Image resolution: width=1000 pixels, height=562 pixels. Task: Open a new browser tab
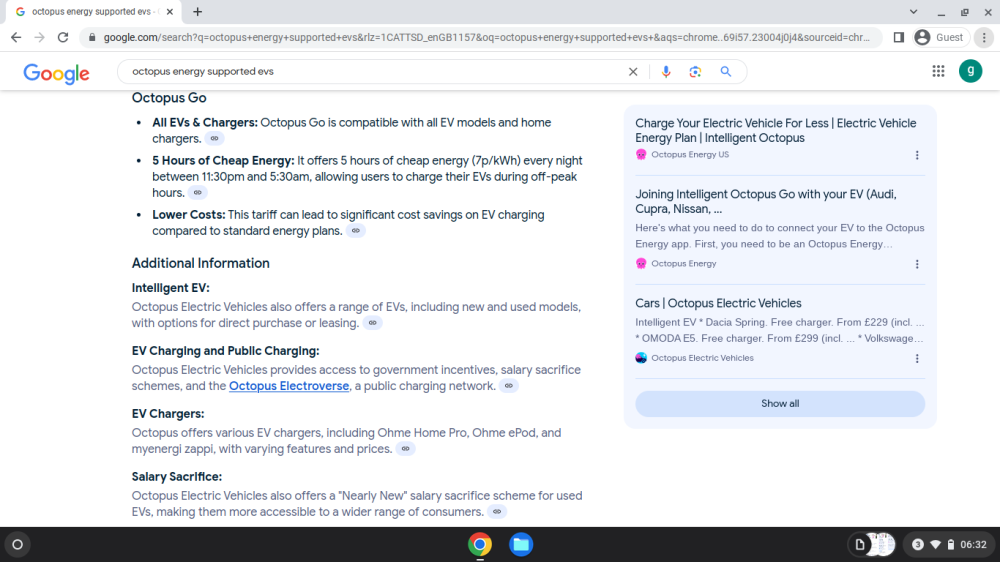198,11
